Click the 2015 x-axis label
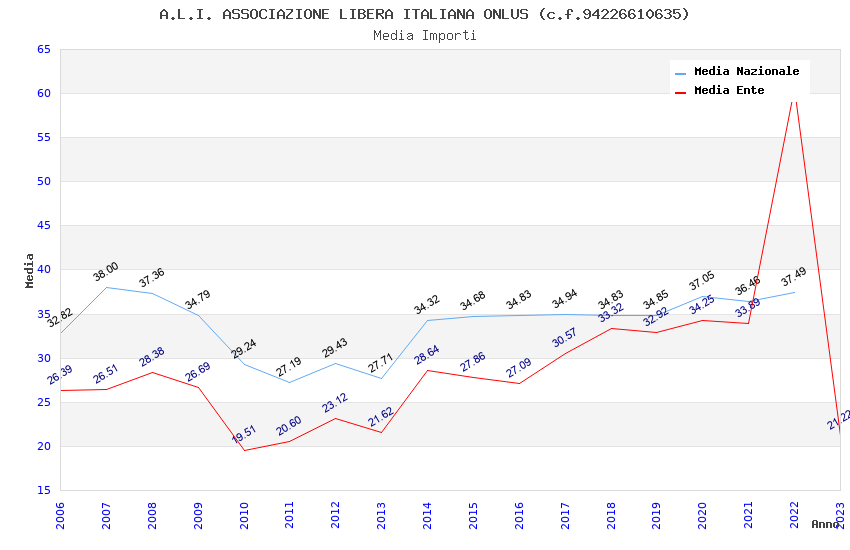Screen dimensions: 850x550 (x=473, y=515)
